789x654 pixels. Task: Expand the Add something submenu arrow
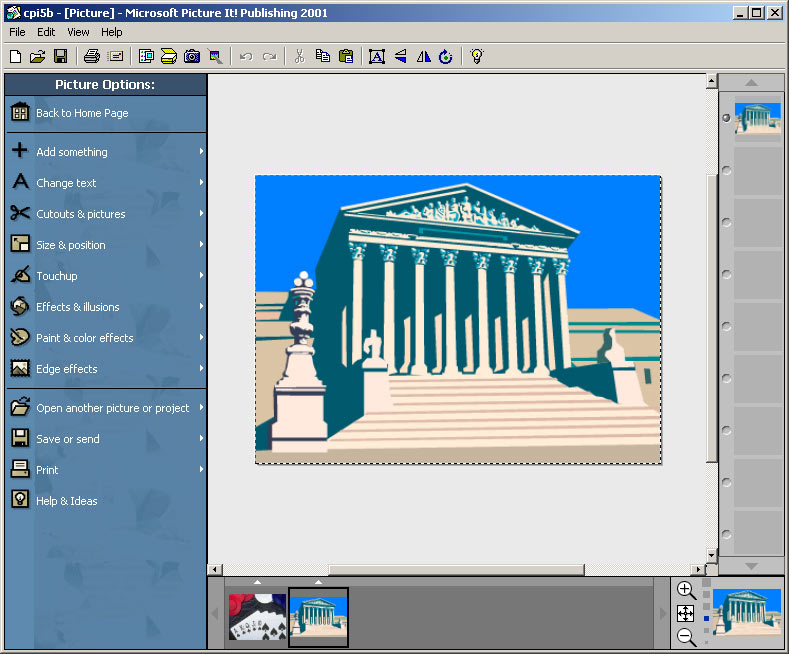coord(201,151)
